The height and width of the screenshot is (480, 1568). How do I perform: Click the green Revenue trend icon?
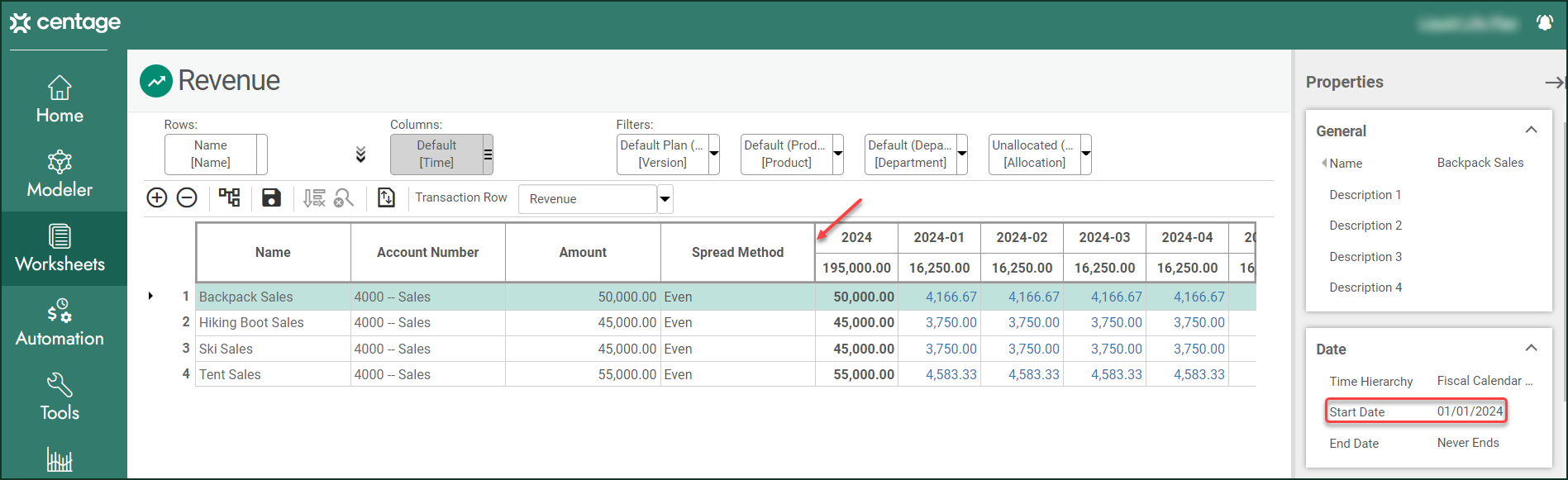click(156, 81)
